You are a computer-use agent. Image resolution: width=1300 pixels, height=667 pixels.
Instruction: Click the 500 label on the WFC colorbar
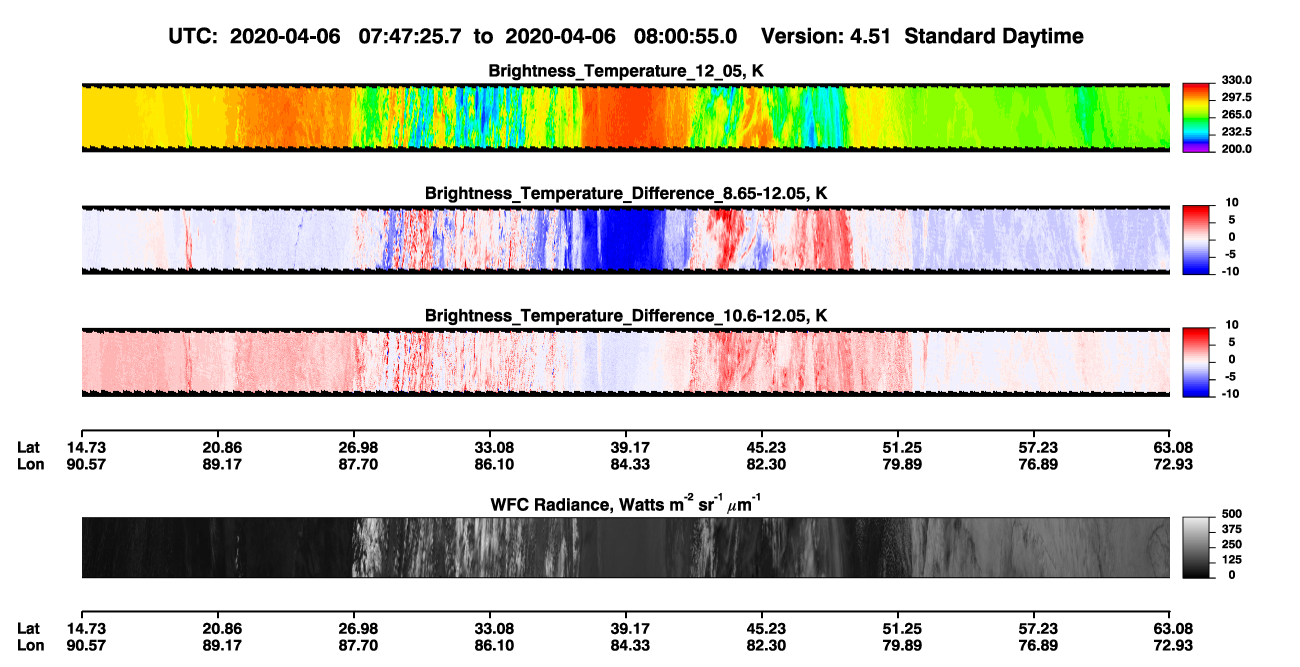pos(1231,513)
